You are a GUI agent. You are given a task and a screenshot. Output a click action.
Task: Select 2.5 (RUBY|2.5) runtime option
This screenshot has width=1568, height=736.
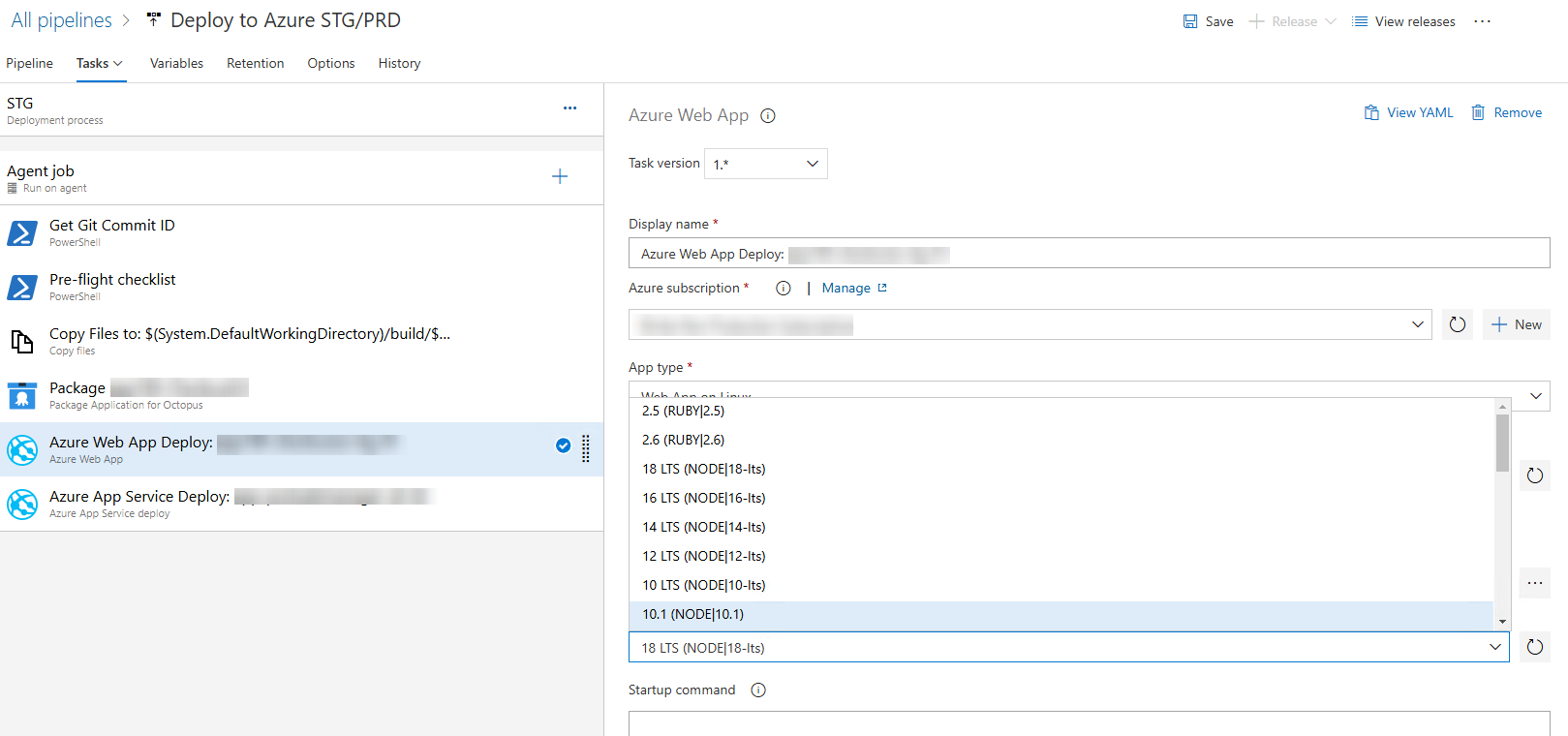[x=1061, y=411]
